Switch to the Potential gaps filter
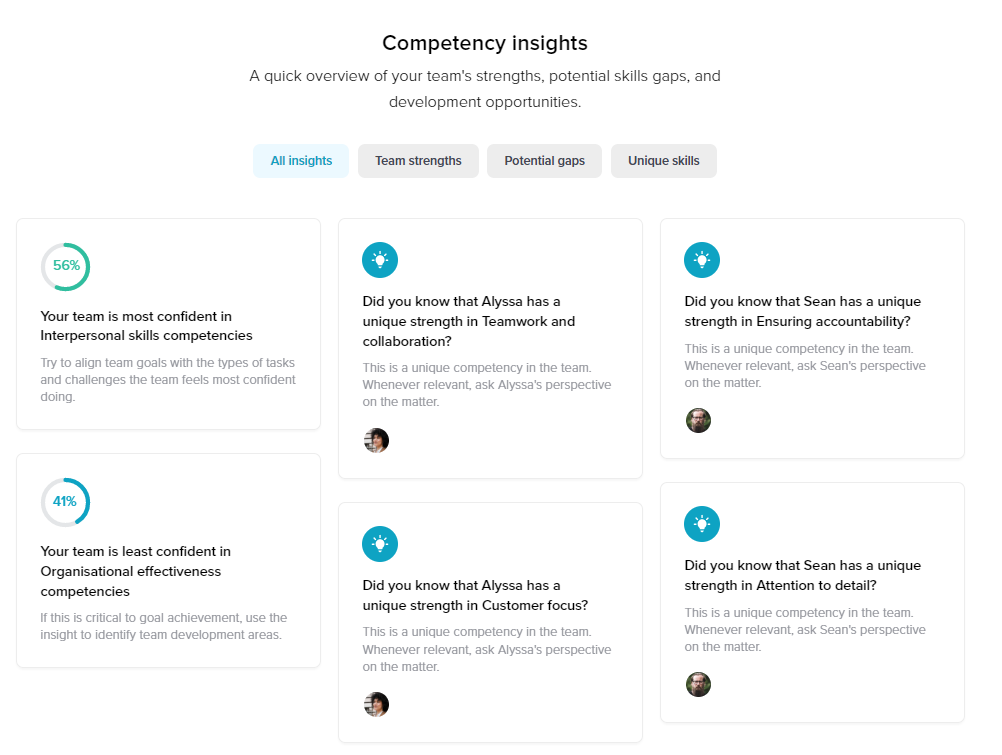This screenshot has width=1002, height=755. click(x=544, y=161)
